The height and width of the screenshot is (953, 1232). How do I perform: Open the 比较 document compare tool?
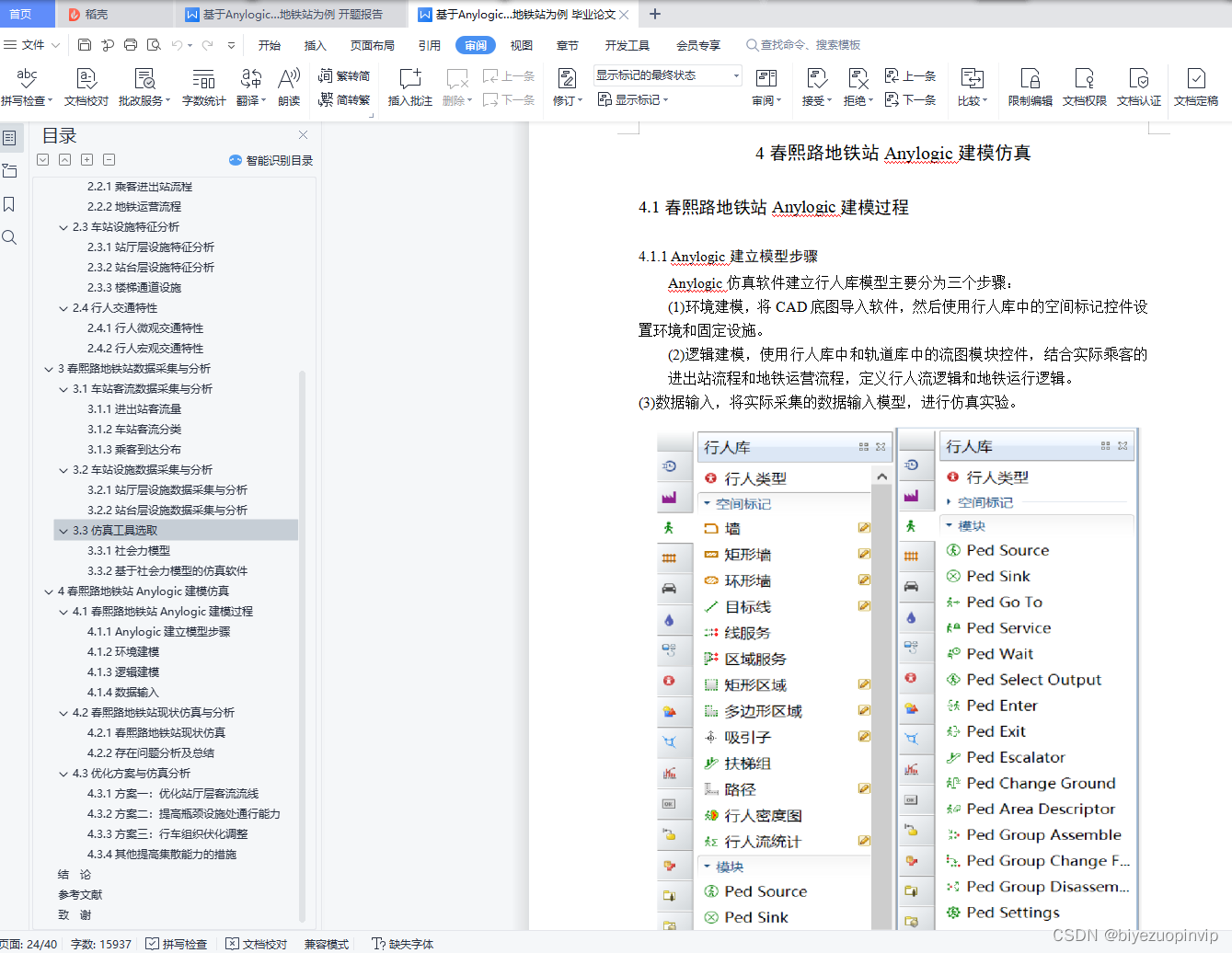(973, 87)
